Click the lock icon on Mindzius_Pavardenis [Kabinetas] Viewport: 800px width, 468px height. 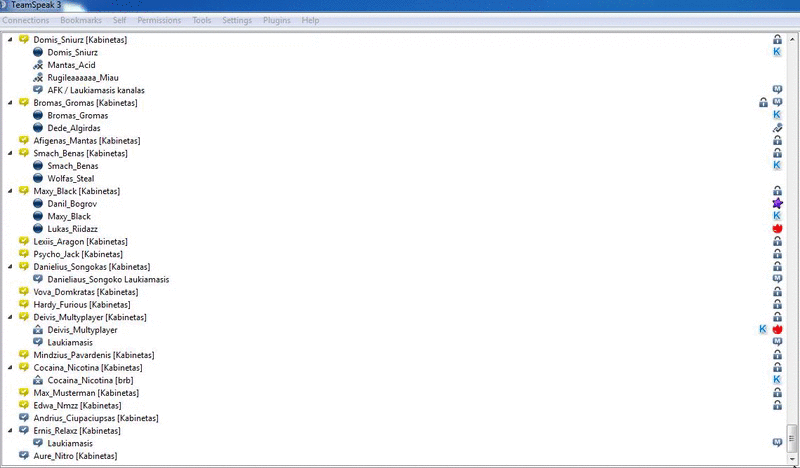777,355
